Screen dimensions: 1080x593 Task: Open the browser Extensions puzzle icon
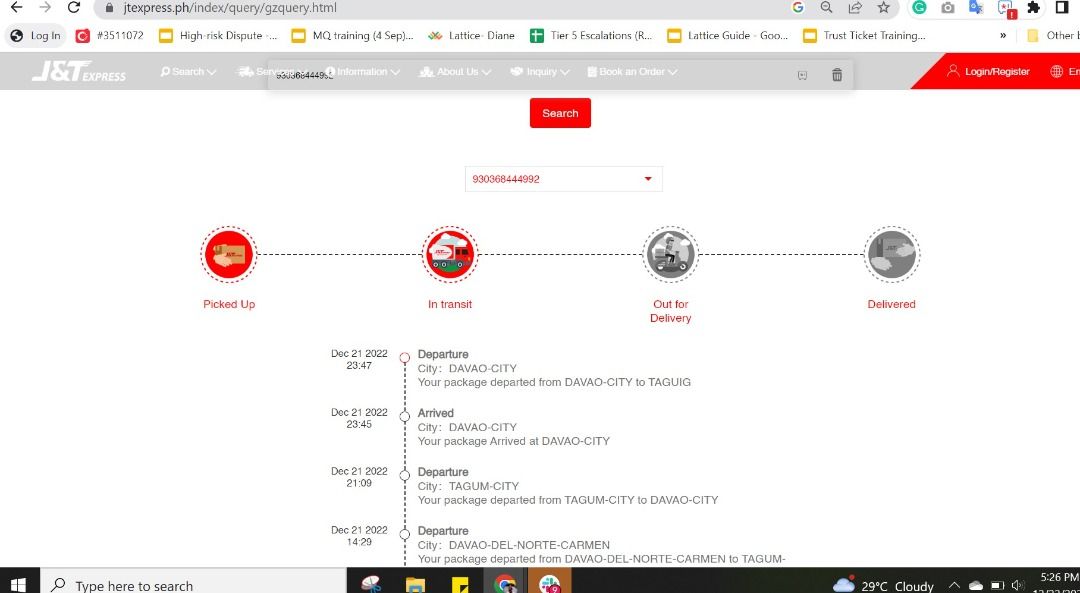1033,8
